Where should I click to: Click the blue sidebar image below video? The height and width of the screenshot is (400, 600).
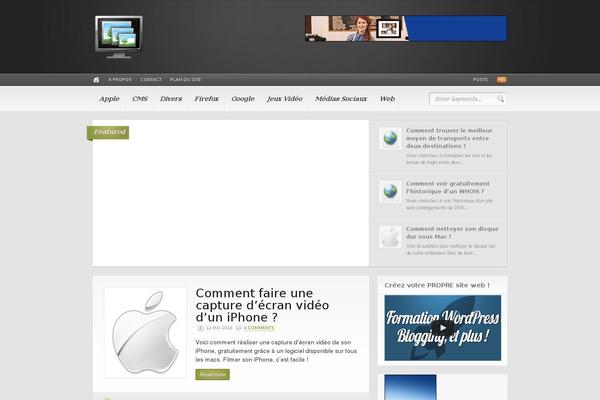(410, 387)
